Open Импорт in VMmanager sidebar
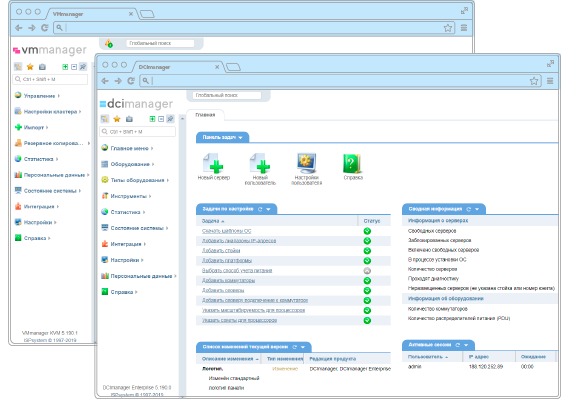The image size is (569, 399). pyautogui.click(x=33, y=127)
